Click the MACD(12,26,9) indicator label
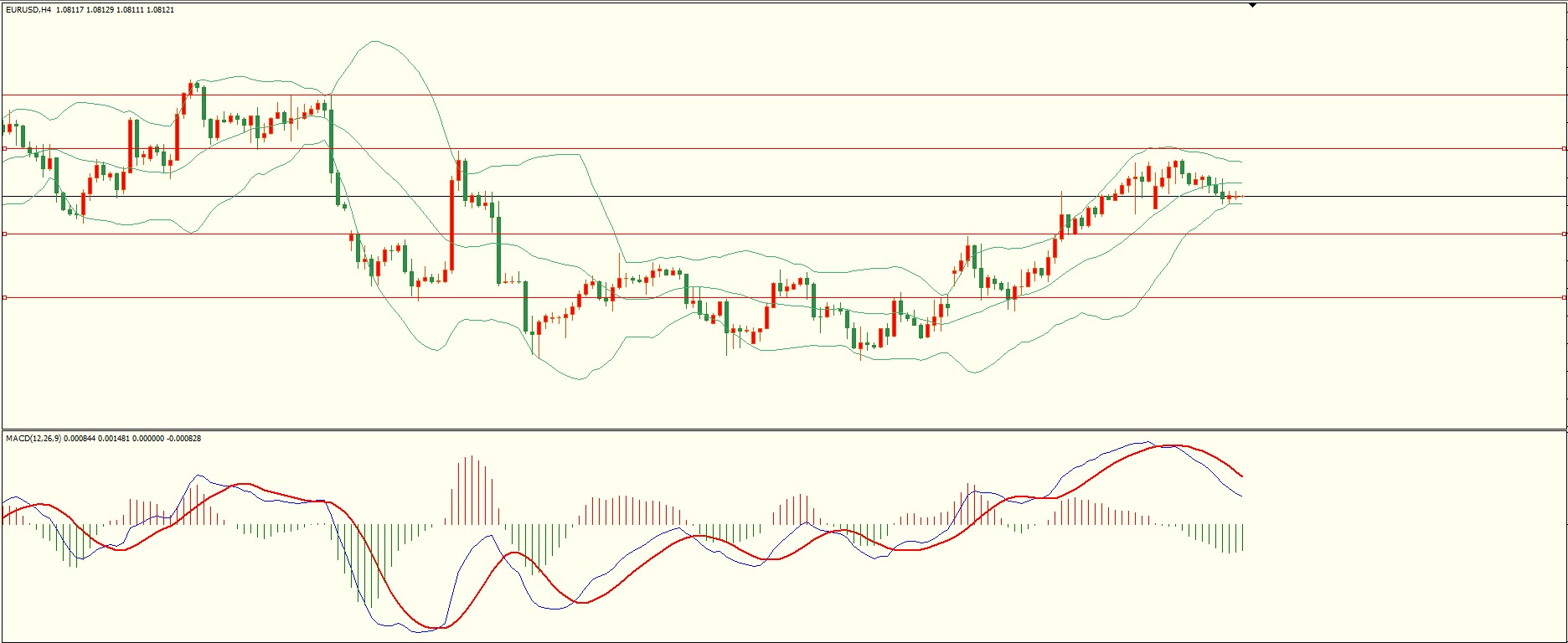This screenshot has height=643, width=1568. click(34, 438)
